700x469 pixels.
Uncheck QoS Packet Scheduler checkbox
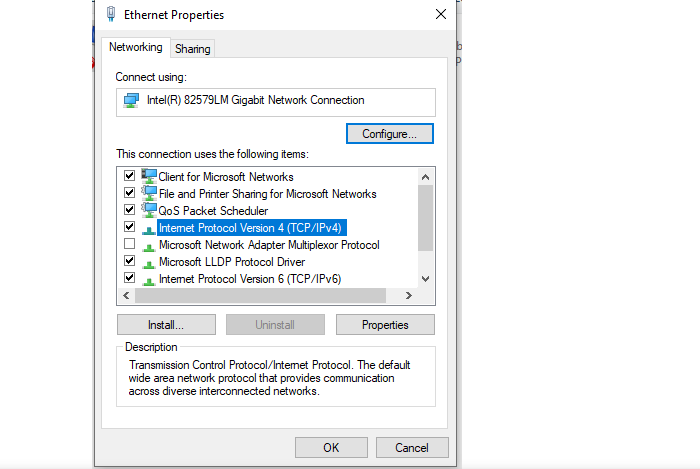[129, 209]
